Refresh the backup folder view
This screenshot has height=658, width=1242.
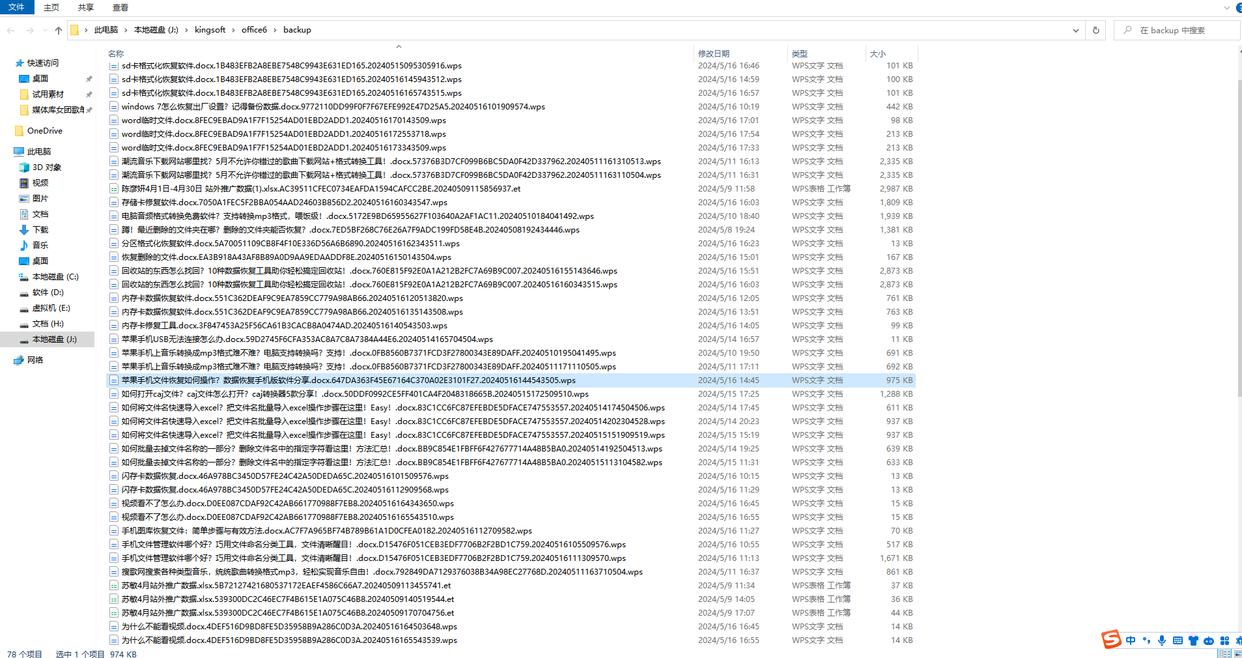coord(1096,30)
